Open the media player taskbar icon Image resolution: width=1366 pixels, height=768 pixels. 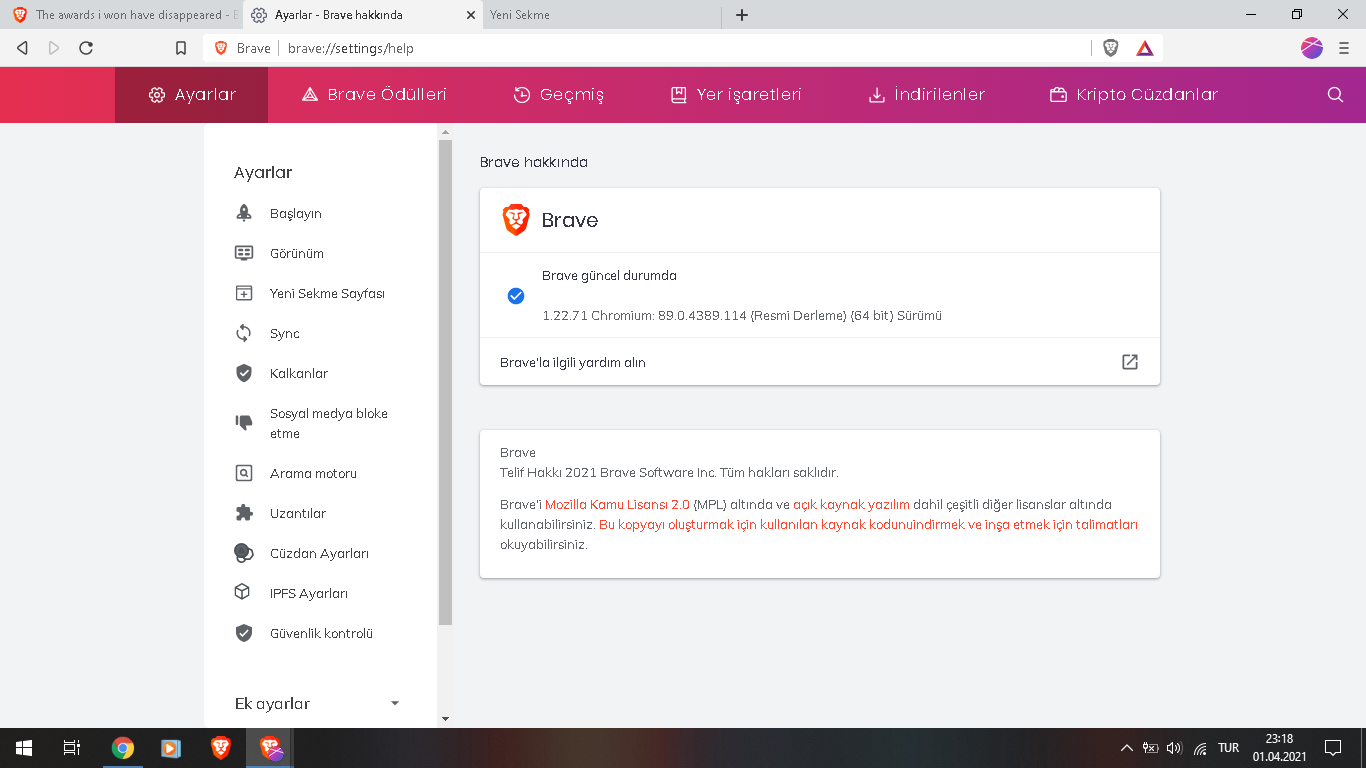pyautogui.click(x=171, y=748)
